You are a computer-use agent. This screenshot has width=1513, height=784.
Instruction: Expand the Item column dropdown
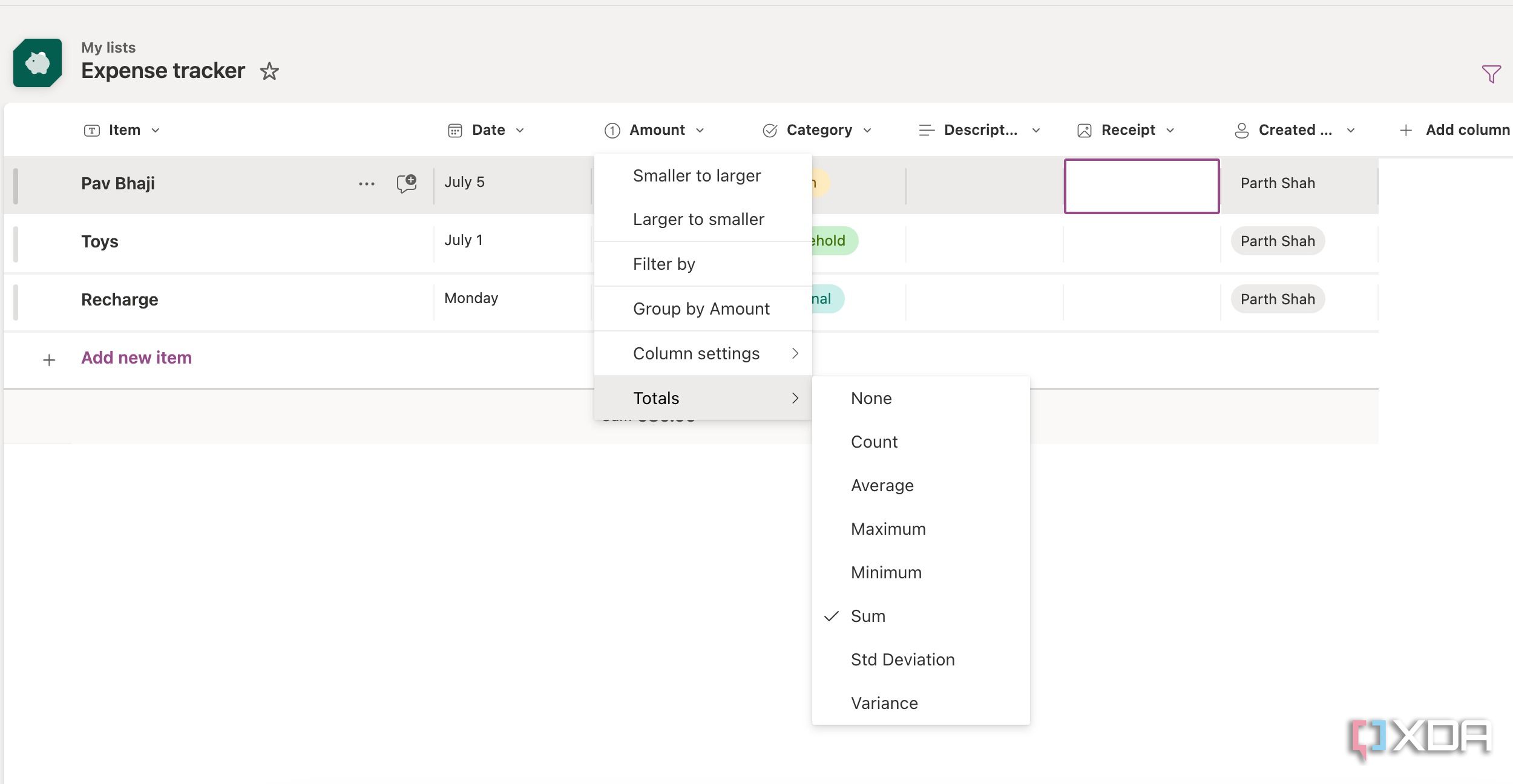pyautogui.click(x=156, y=130)
